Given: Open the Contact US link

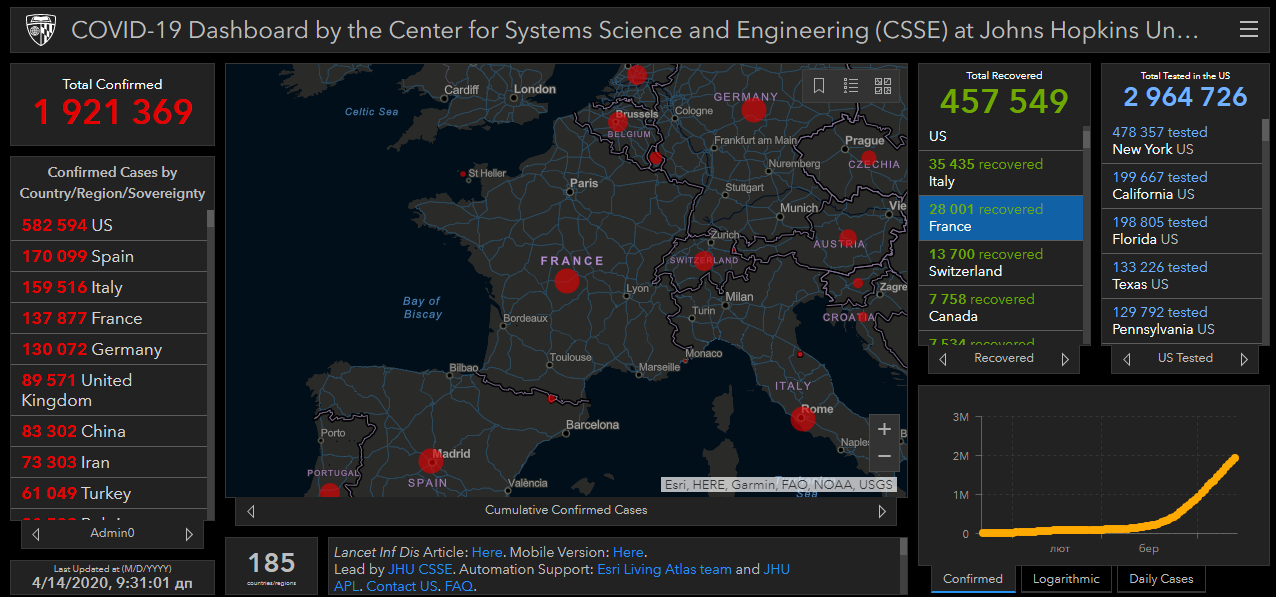Looking at the screenshot, I should pyautogui.click(x=402, y=586).
